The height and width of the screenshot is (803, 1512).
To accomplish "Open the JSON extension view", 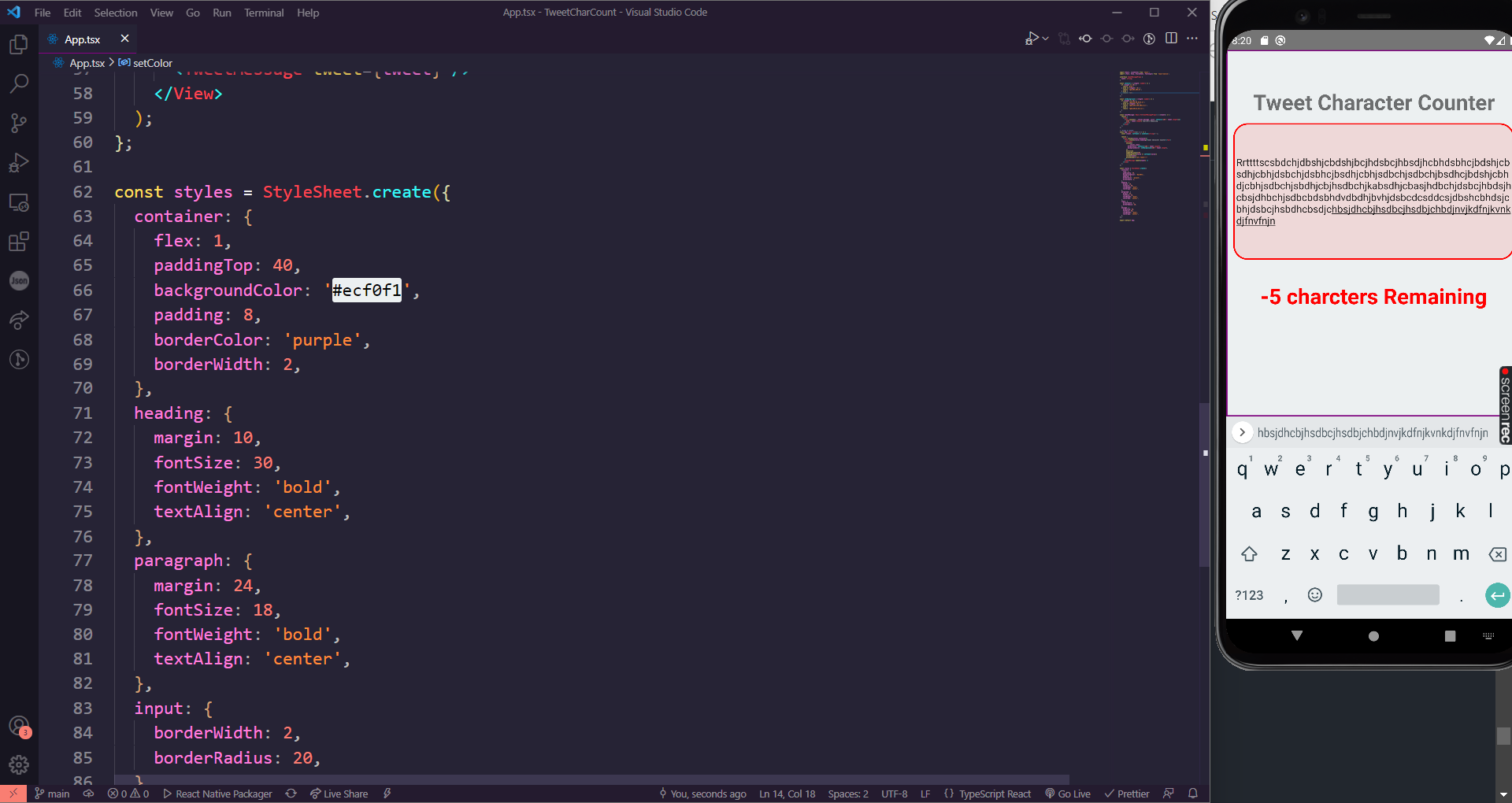I will (x=19, y=280).
